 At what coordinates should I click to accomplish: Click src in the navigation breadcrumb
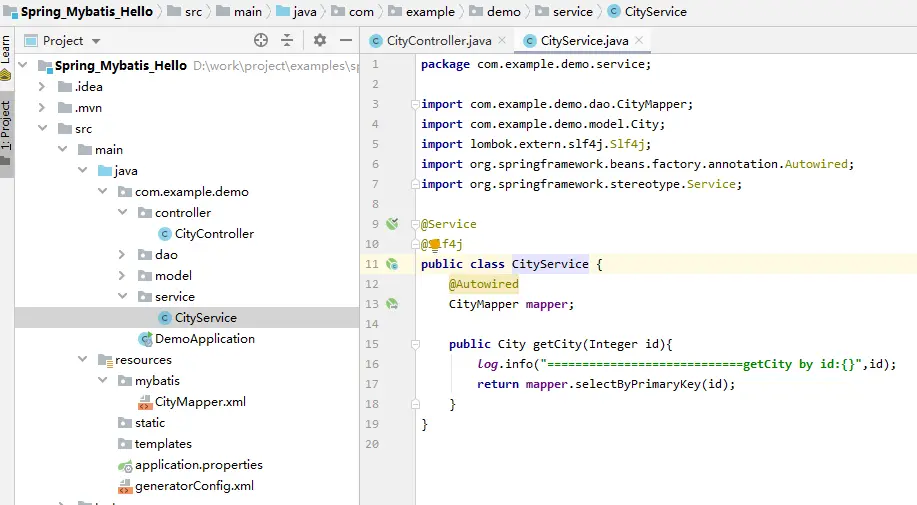185,12
